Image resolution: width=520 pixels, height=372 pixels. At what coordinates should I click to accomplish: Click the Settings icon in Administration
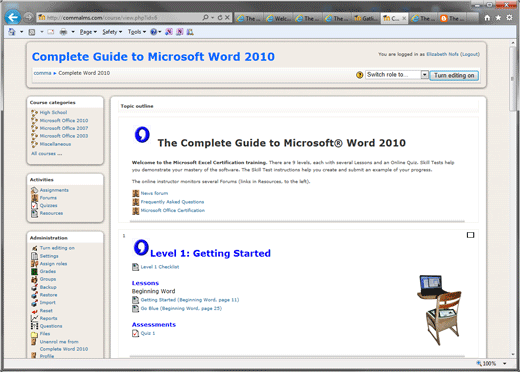34,256
